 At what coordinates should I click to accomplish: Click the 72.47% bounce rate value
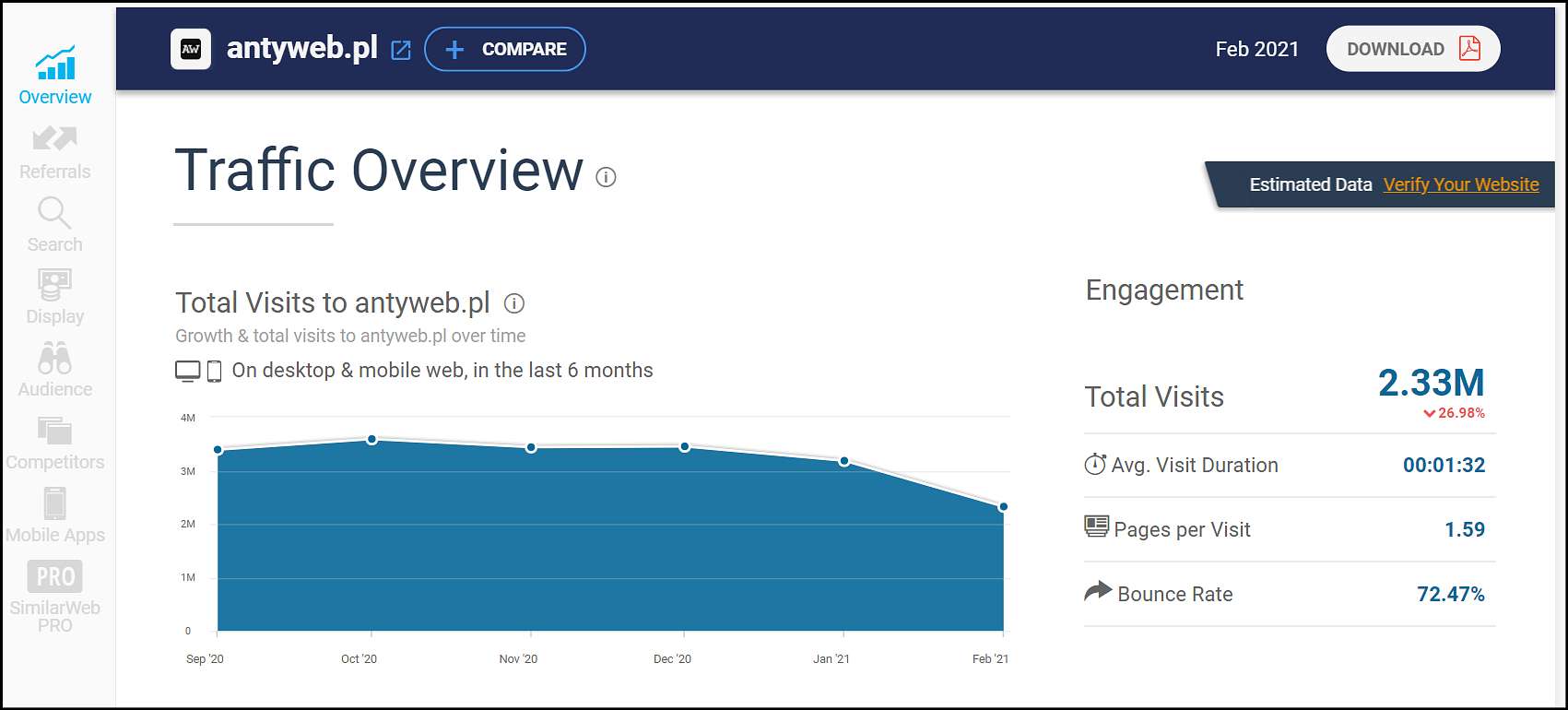coord(1451,595)
